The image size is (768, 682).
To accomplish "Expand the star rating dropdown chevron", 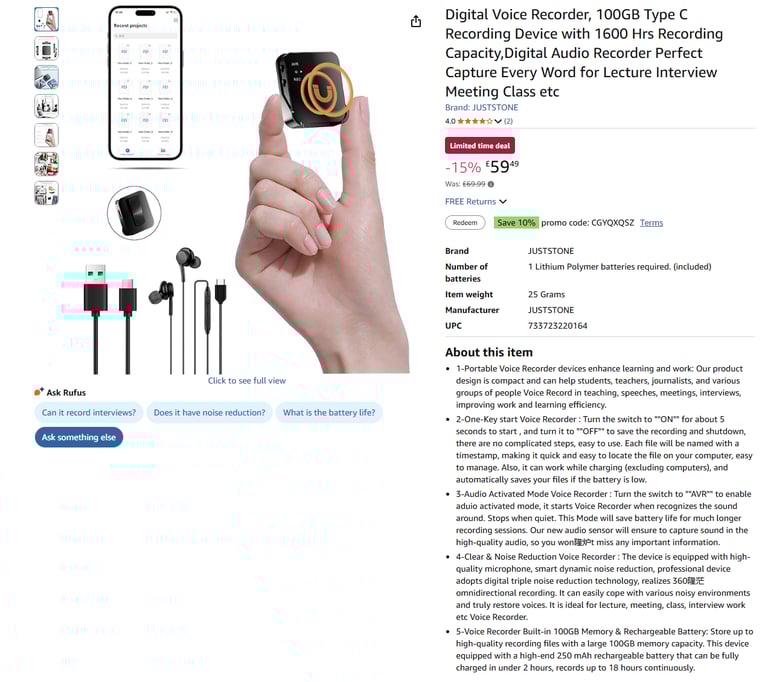I will 498,121.
